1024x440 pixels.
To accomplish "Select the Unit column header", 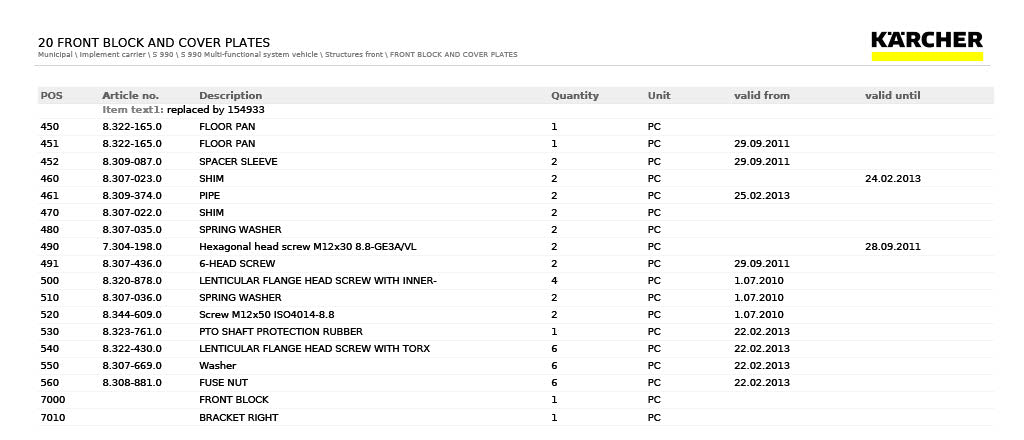I will 658,96.
